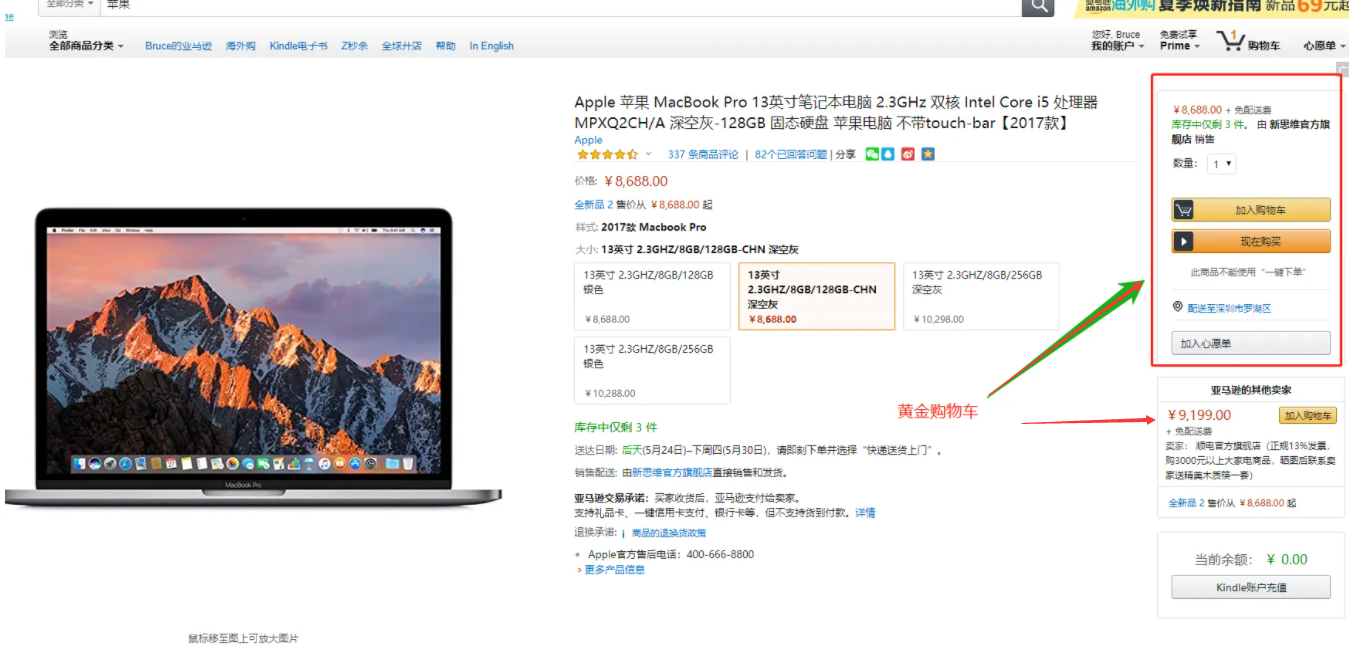Open the search category dropdown

(x=70, y=5)
